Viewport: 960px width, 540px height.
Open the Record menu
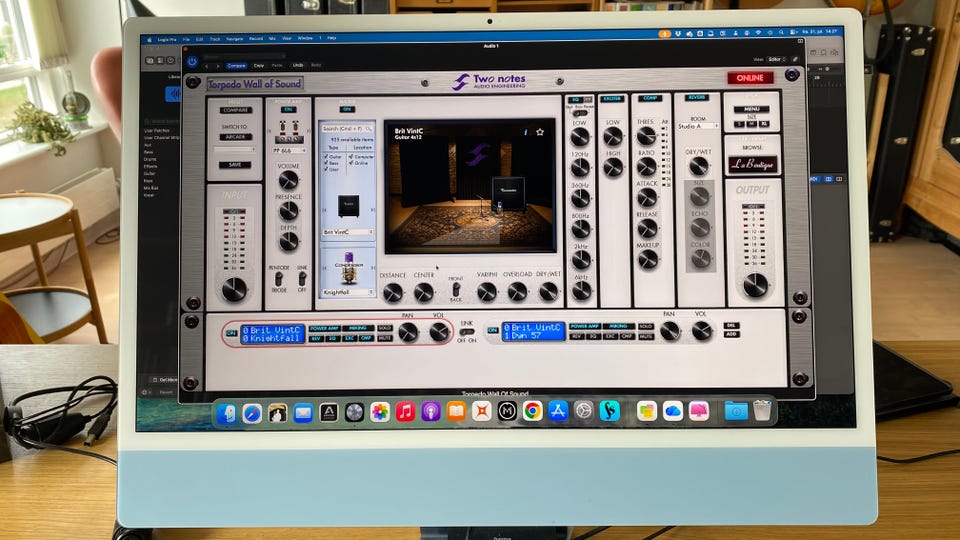(256, 39)
